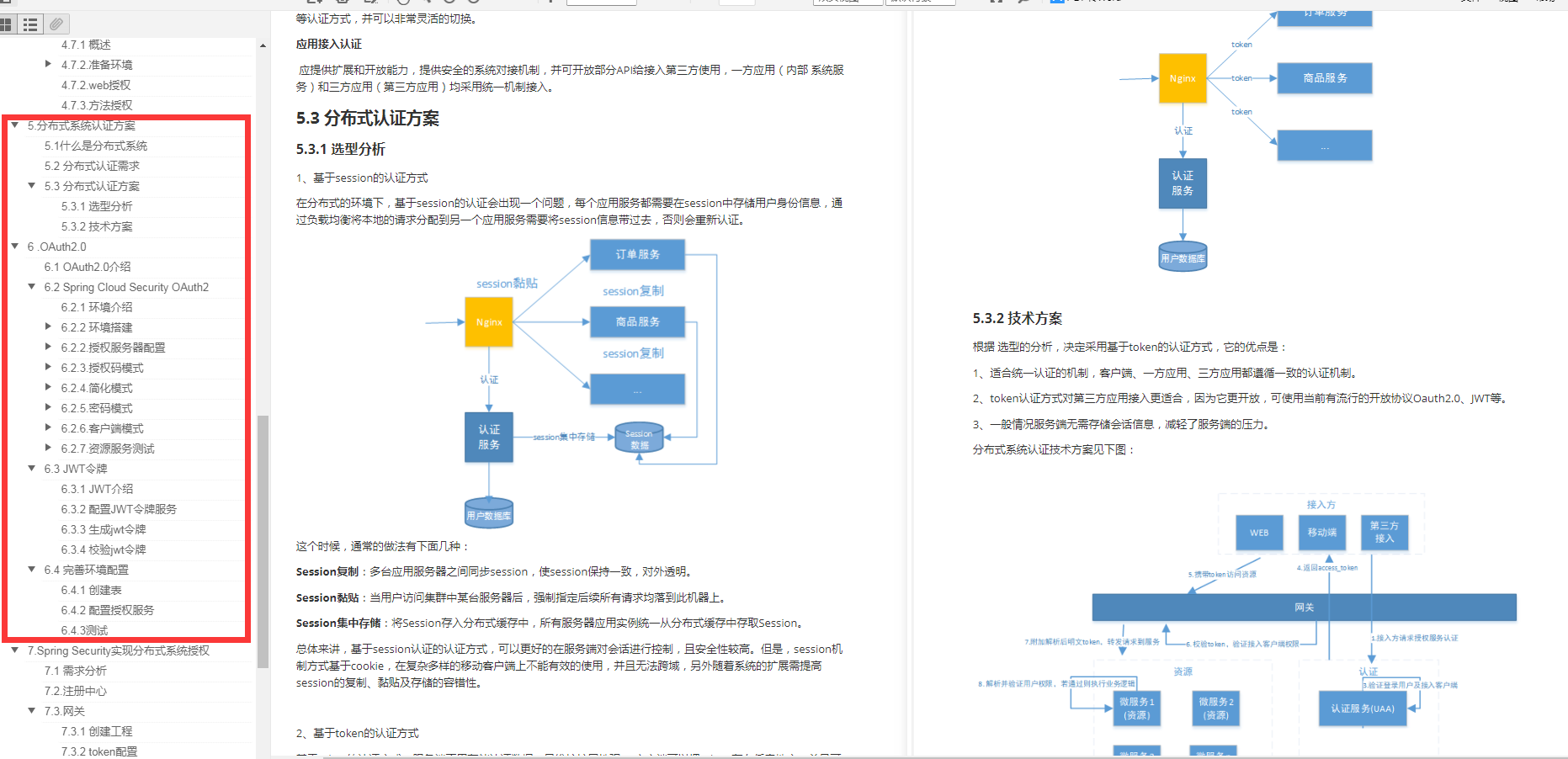Expand the 6.2.2.授权服务器配置 node
The height and width of the screenshot is (759, 1568).
(x=49, y=347)
